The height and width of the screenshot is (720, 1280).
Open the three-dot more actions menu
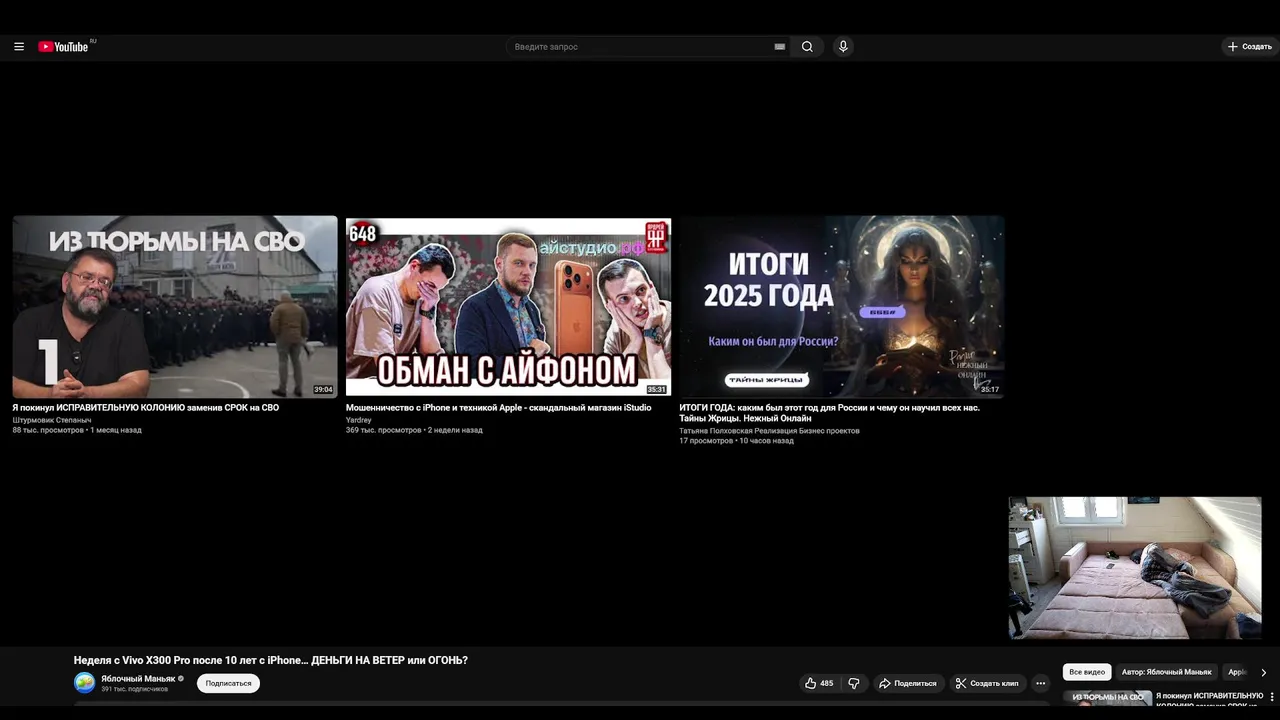click(1040, 683)
